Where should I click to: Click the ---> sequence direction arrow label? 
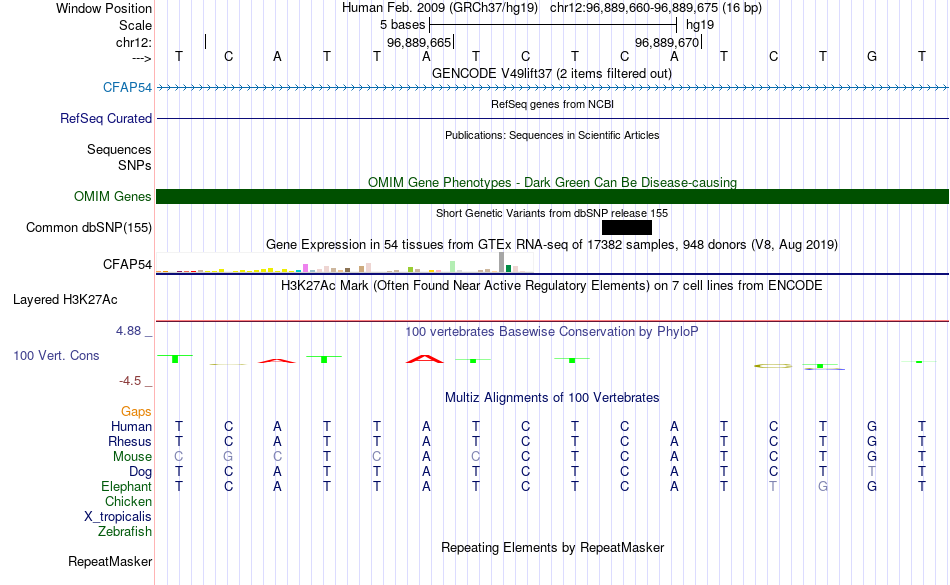141,58
